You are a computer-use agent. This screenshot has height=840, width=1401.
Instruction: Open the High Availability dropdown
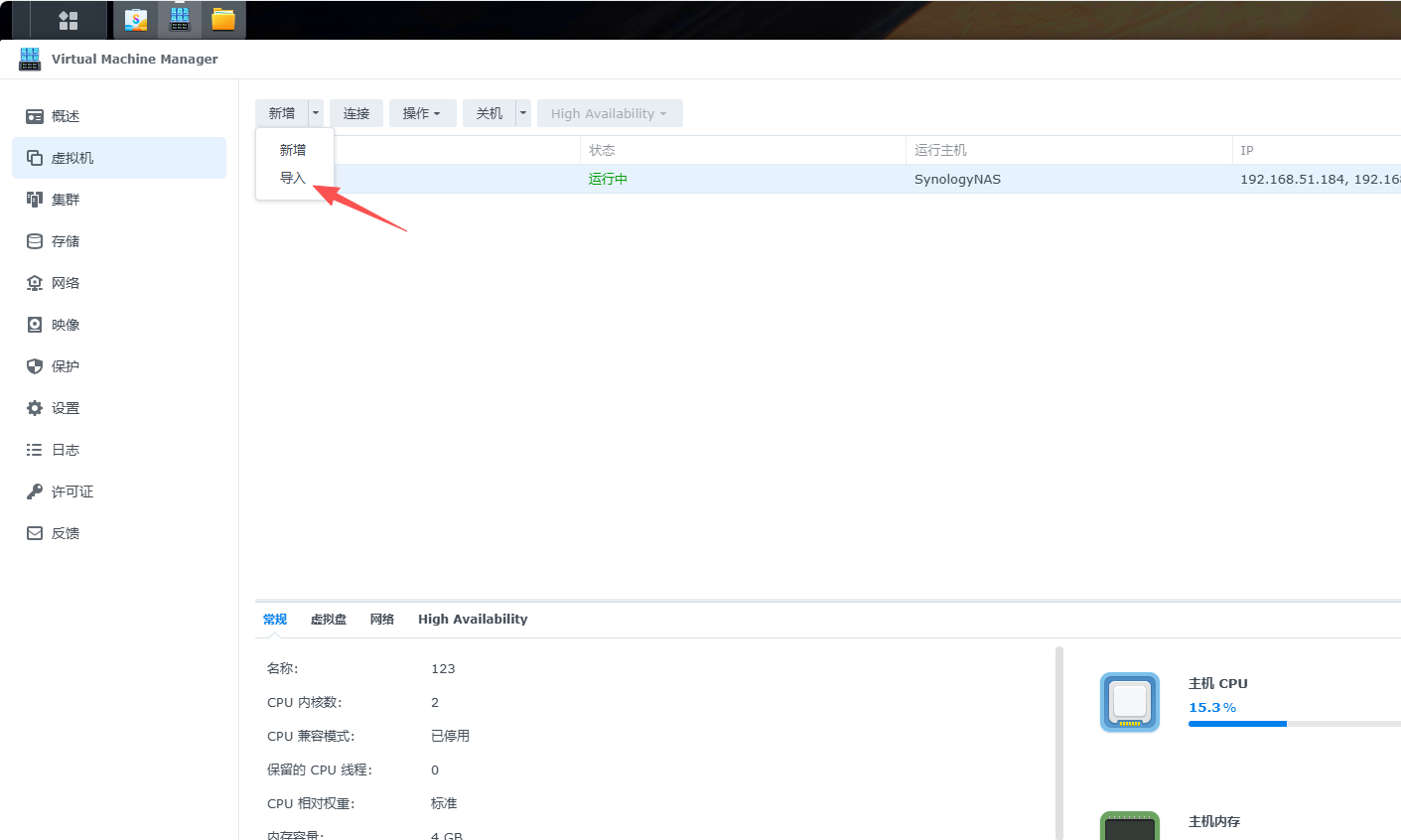pyautogui.click(x=609, y=112)
